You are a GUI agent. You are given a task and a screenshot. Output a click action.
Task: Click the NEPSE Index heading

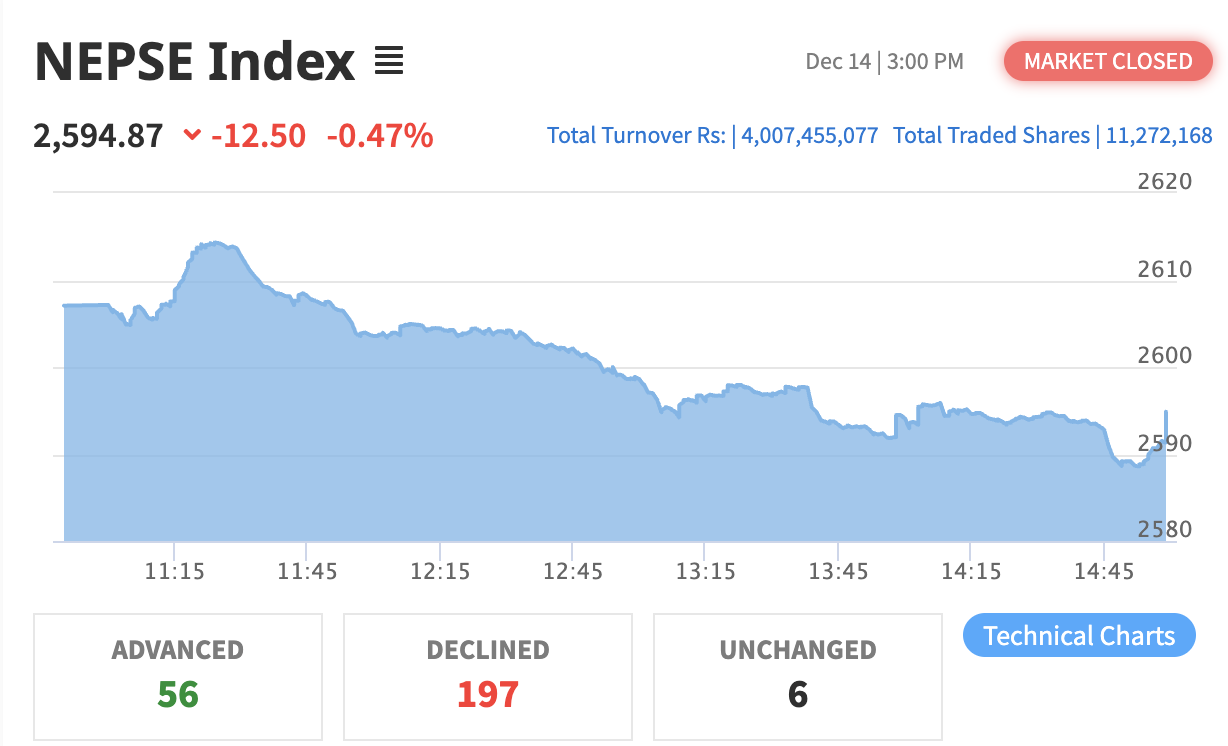[x=195, y=62]
